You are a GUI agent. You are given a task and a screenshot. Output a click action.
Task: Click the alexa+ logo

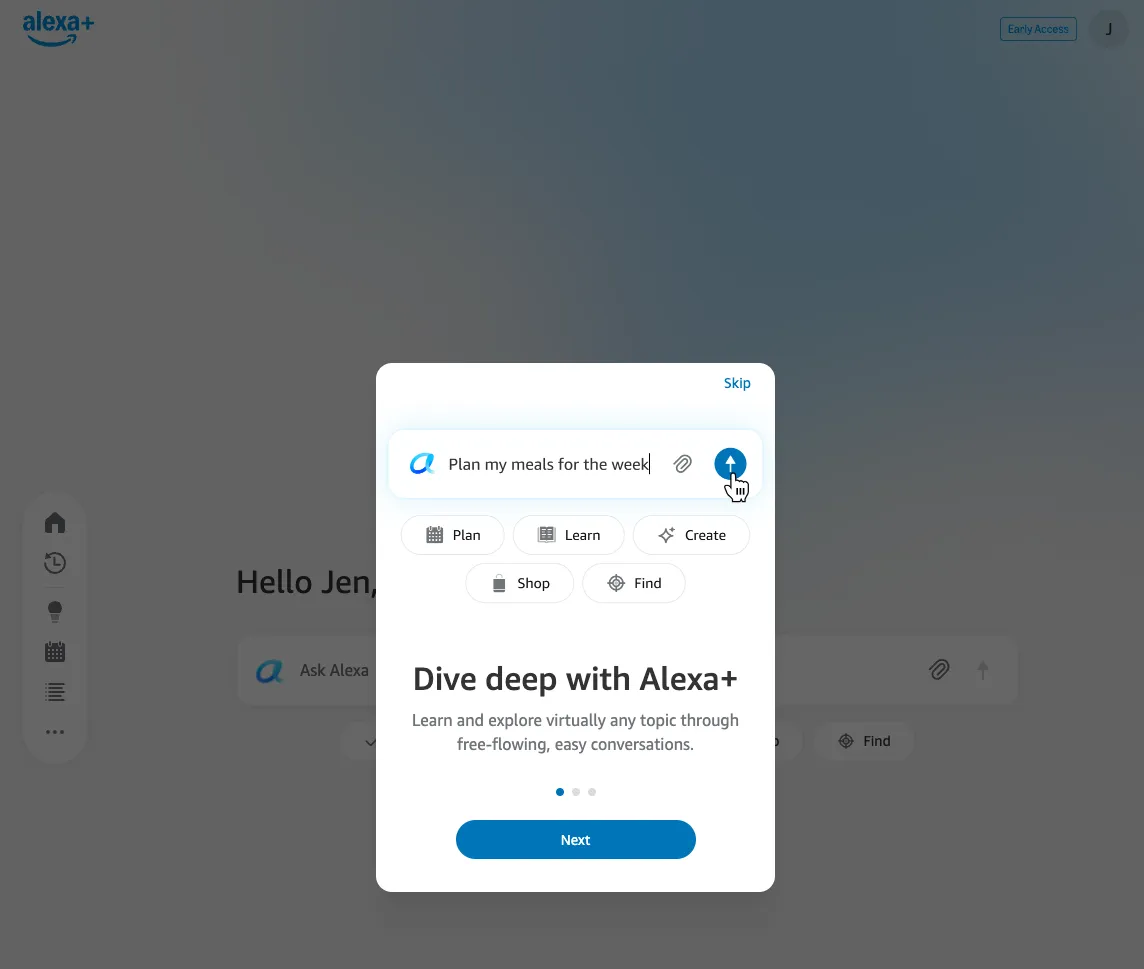click(58, 28)
